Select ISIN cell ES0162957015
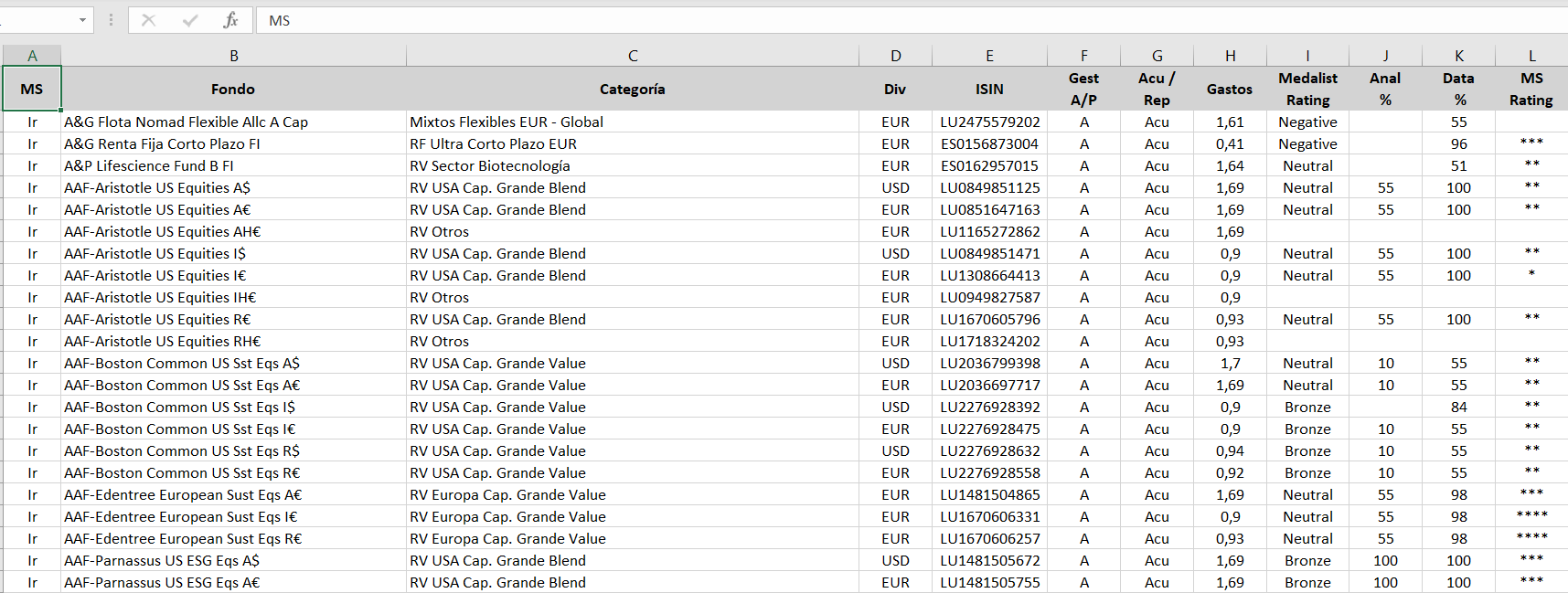Viewport: 1568px width, 593px height. (989, 165)
